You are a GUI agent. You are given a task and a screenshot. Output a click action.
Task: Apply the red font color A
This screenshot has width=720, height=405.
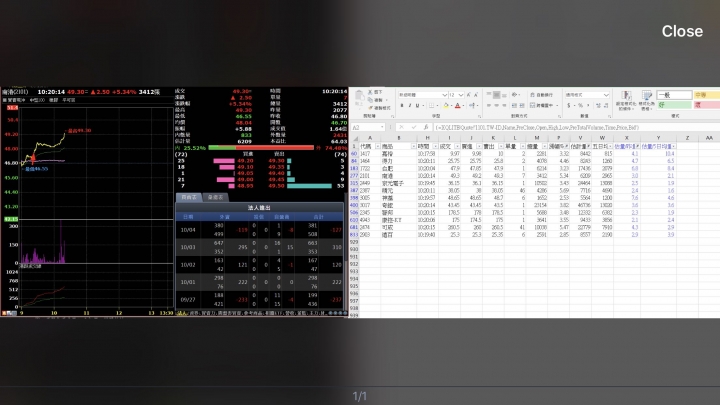tap(457, 106)
